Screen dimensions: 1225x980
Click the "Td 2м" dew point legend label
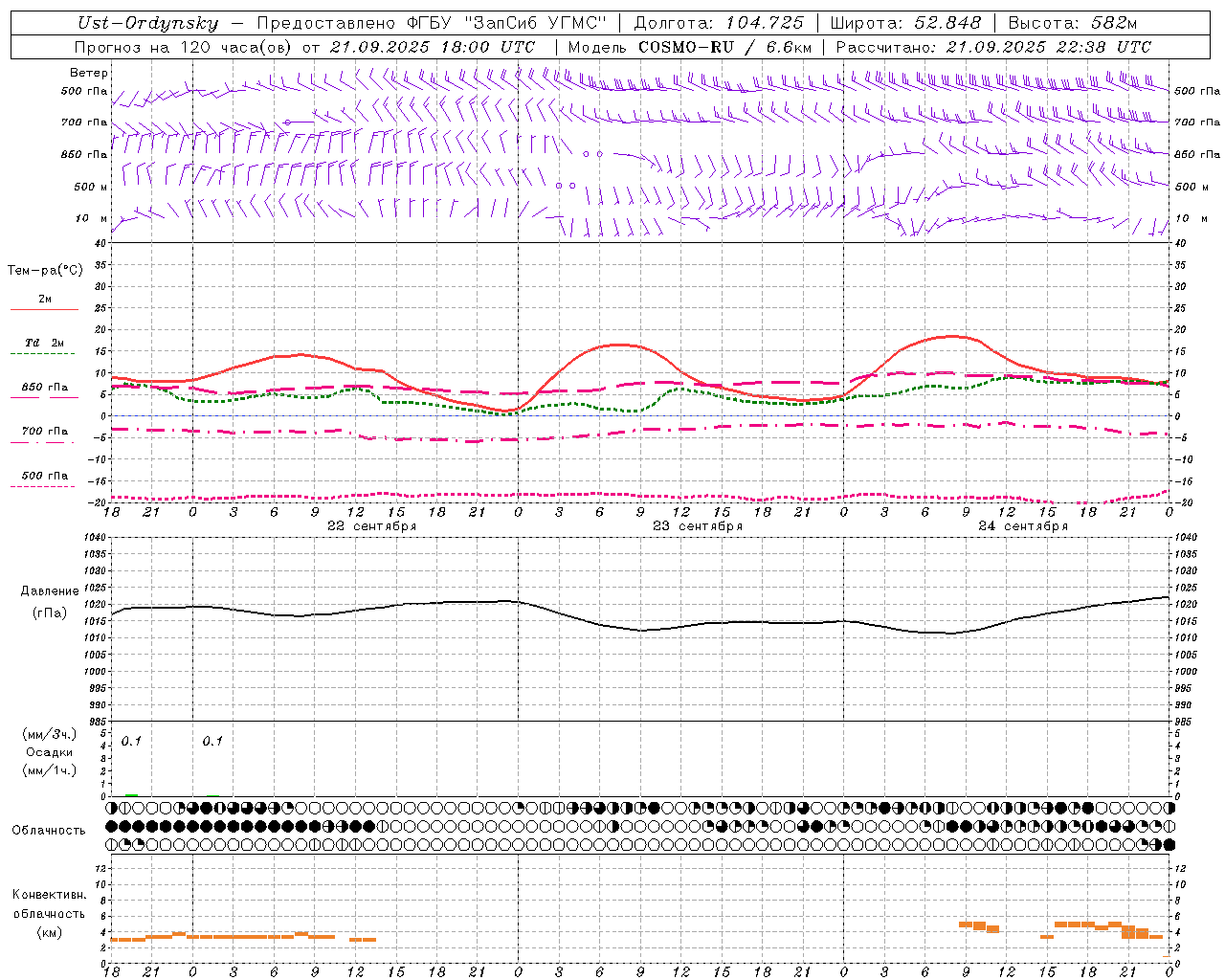click(45, 343)
